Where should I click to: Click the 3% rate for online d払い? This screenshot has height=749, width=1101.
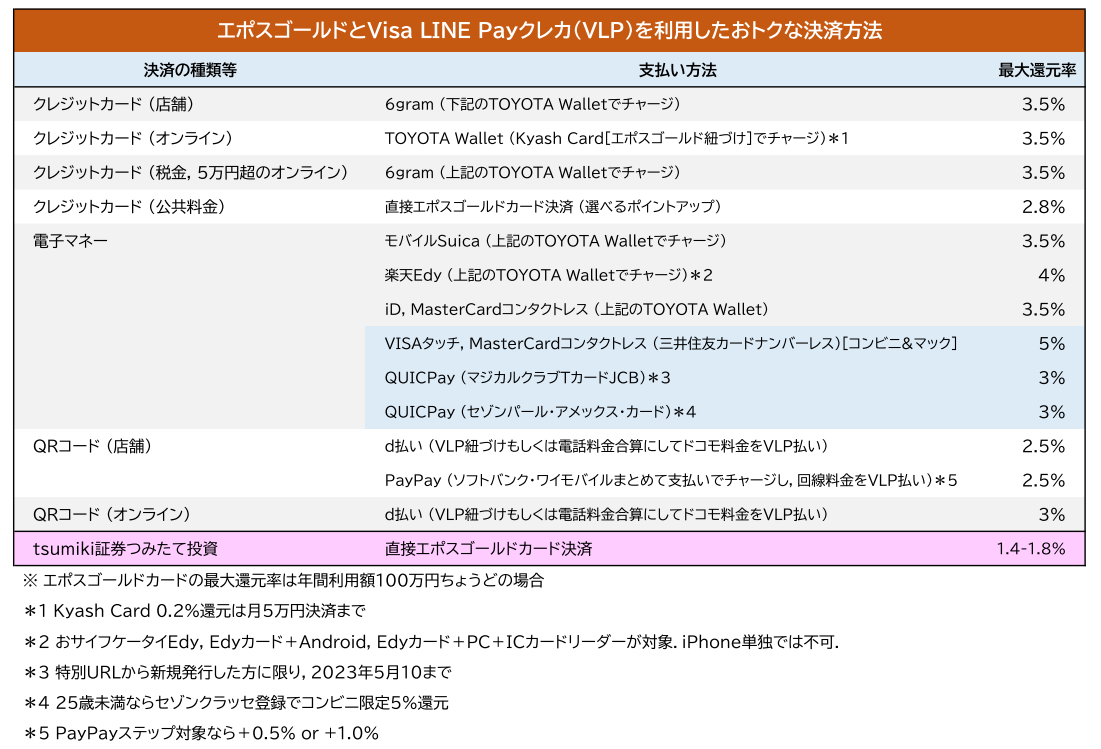(x=1051, y=515)
